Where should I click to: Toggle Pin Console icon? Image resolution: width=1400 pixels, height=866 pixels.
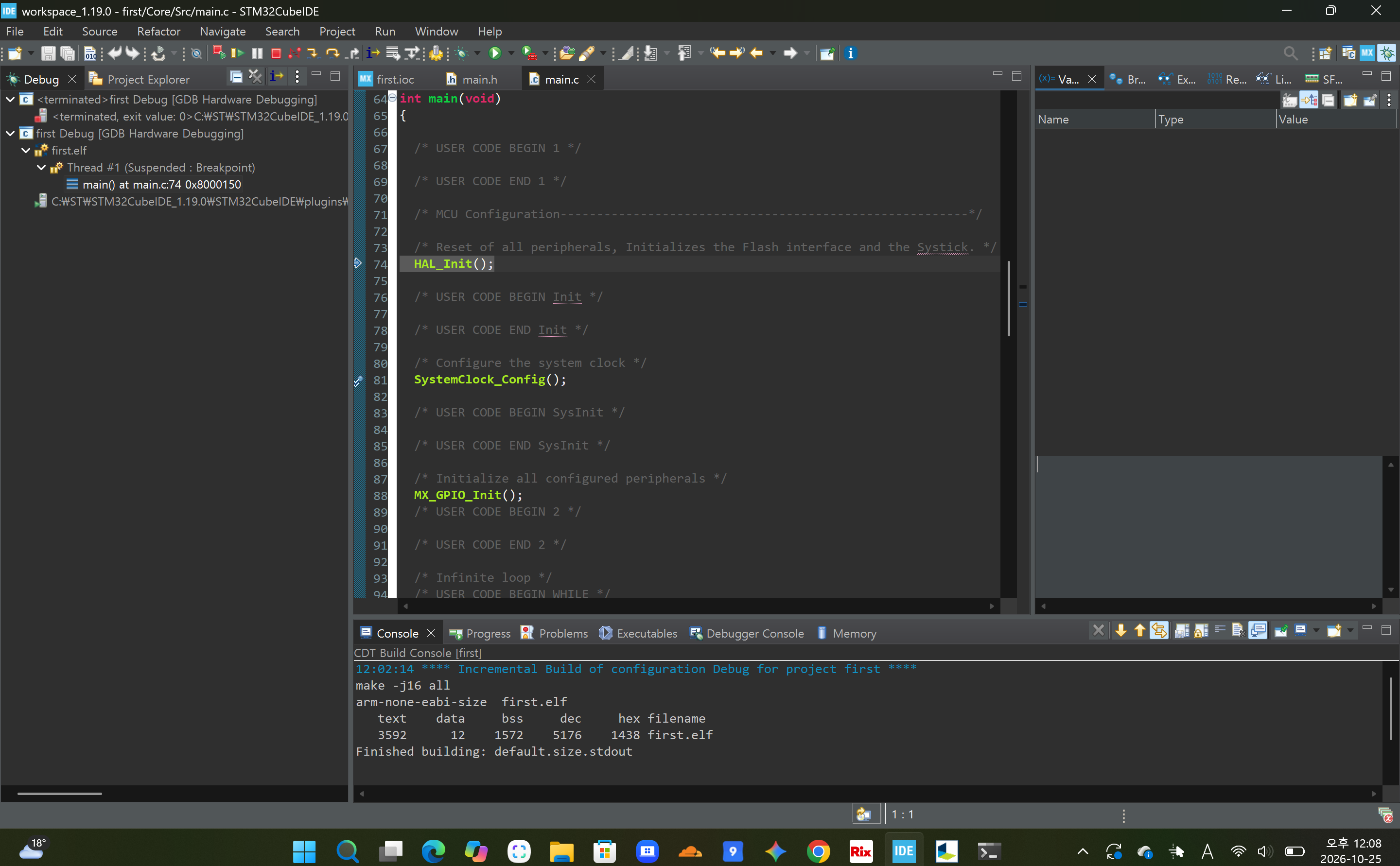click(1281, 631)
